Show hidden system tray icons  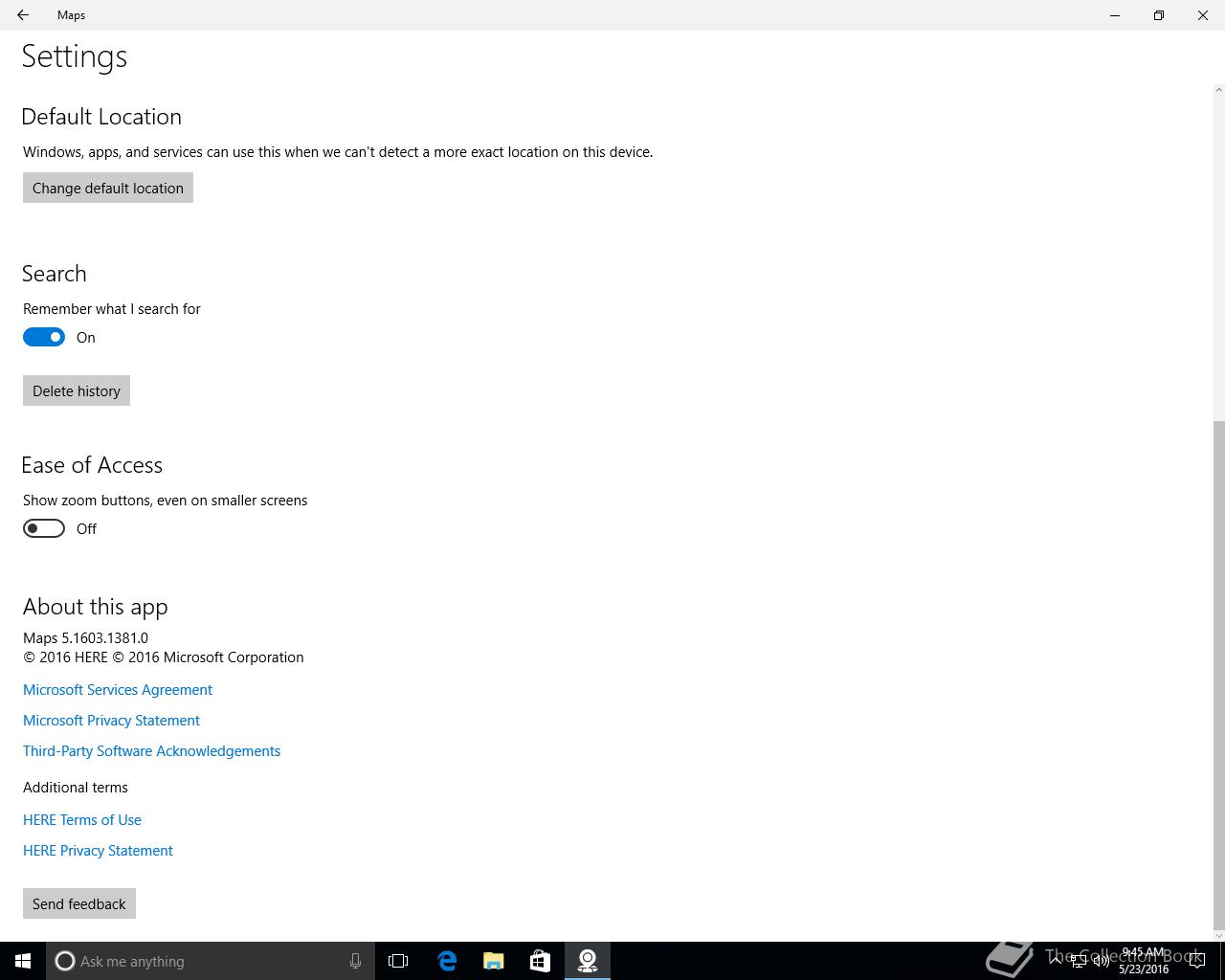pos(1056,961)
